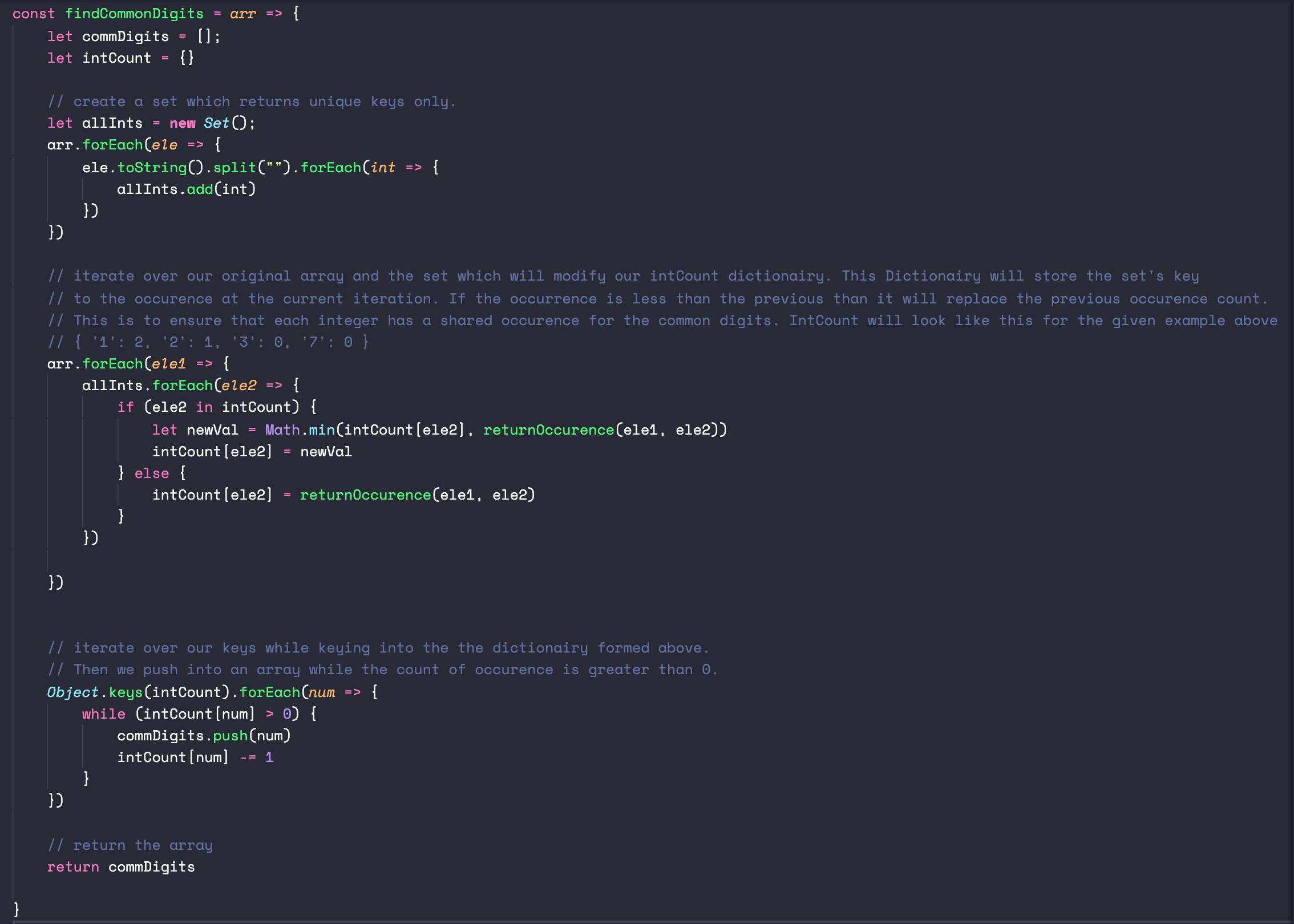Click 'toString()' in the ele line
1294x924 pixels.
tap(160, 168)
